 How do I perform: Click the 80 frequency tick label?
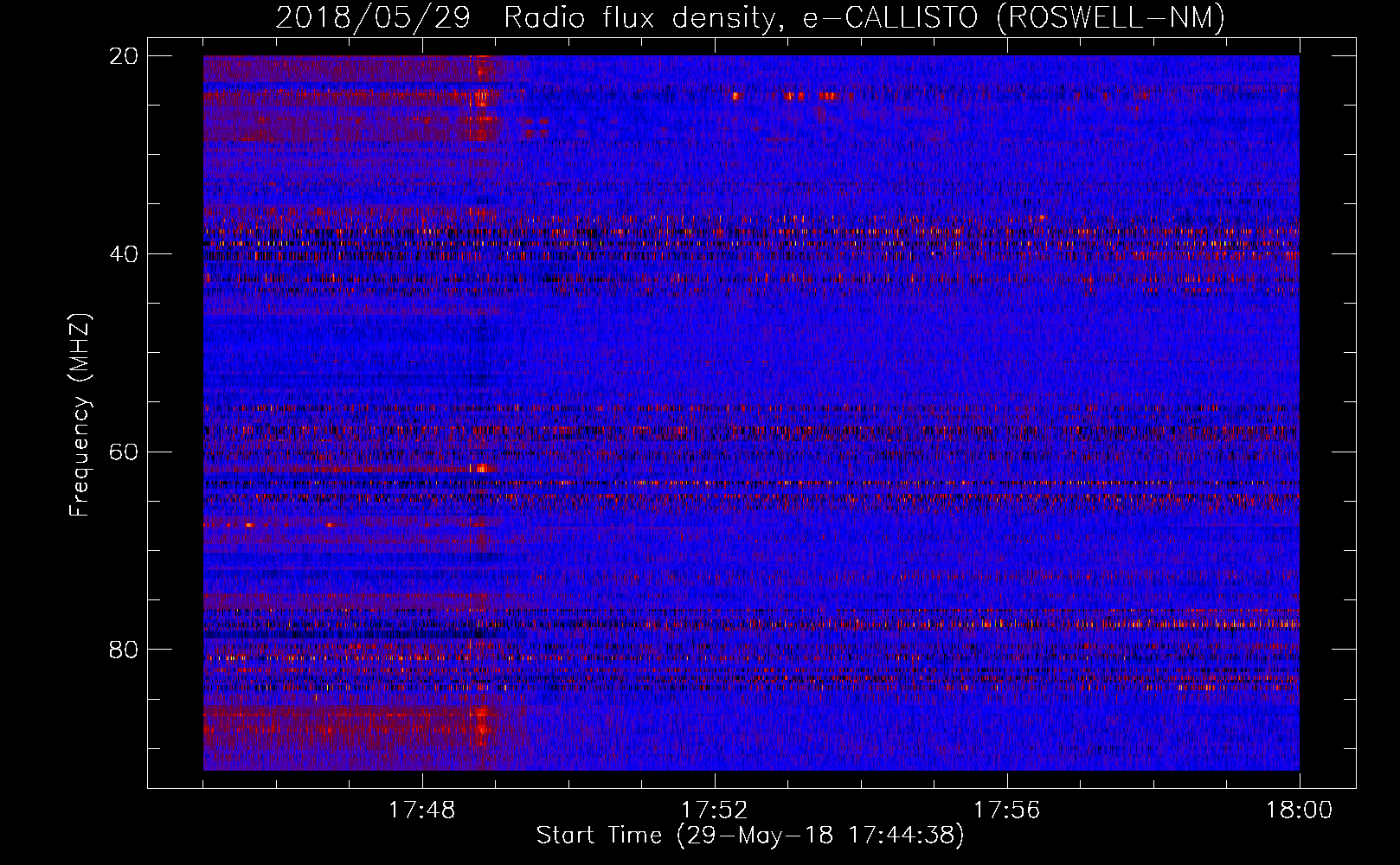(124, 650)
